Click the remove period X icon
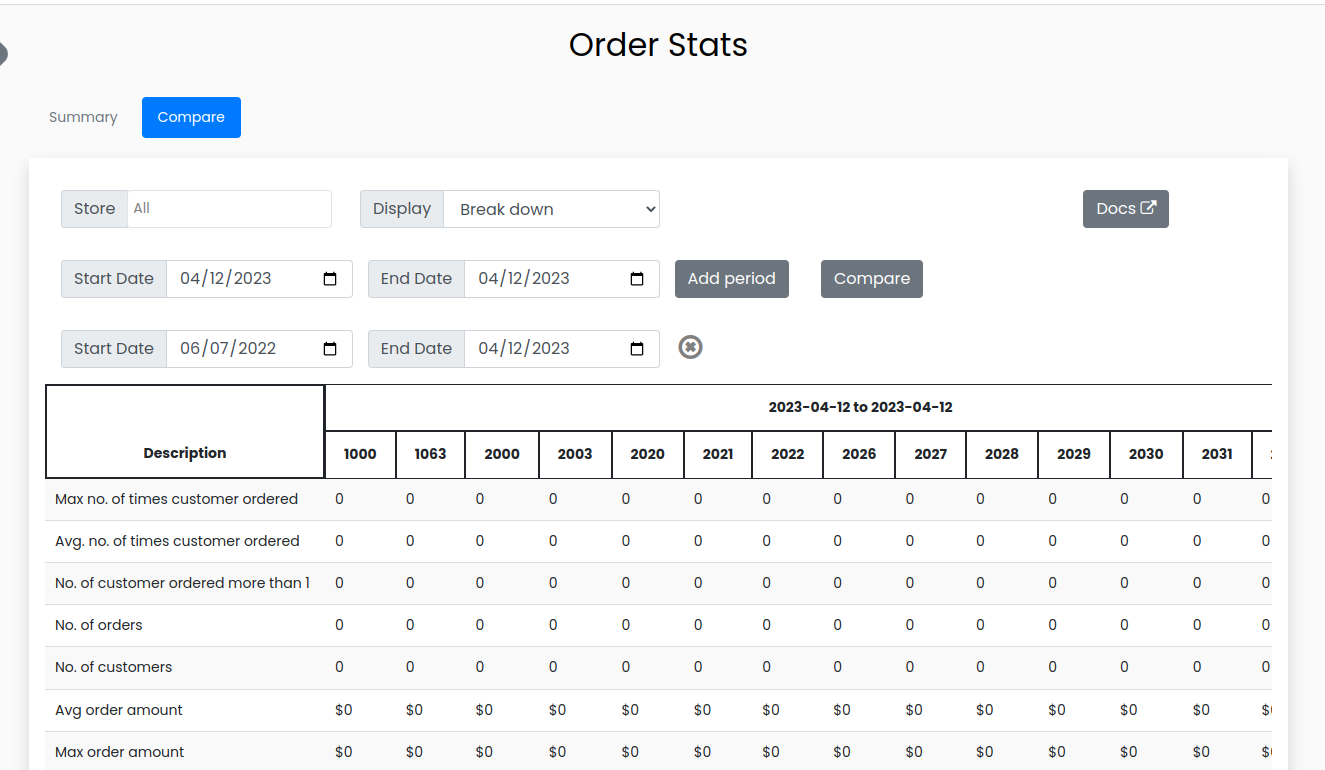Image resolution: width=1325 pixels, height=770 pixels. [690, 347]
